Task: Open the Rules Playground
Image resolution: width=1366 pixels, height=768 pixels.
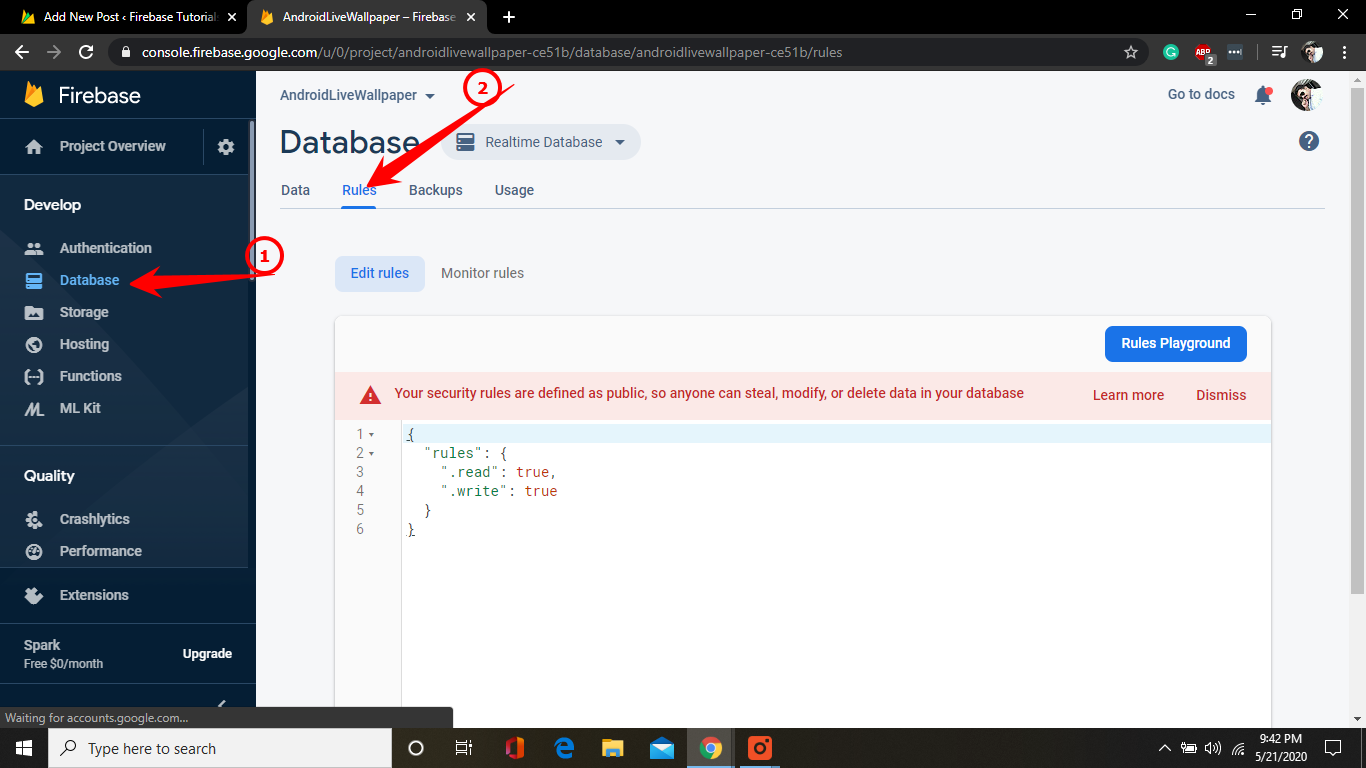Action: point(1175,343)
